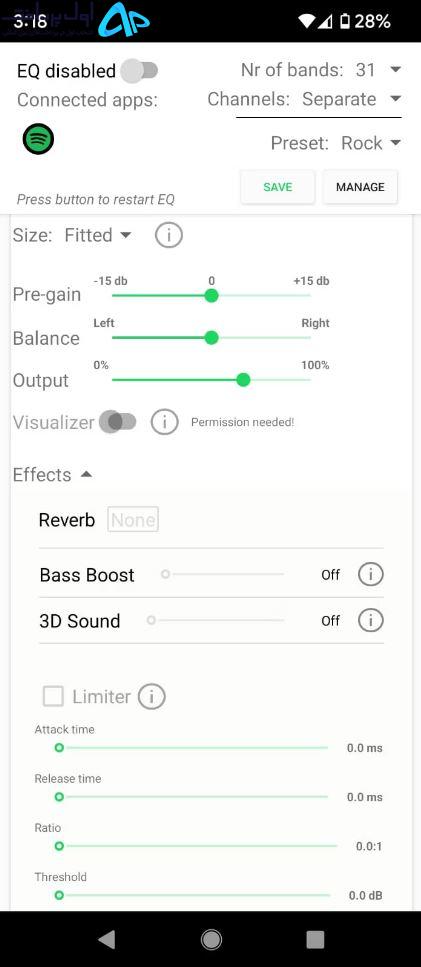The width and height of the screenshot is (421, 967).
Task: Collapse the Effects section
Action: coord(87,474)
